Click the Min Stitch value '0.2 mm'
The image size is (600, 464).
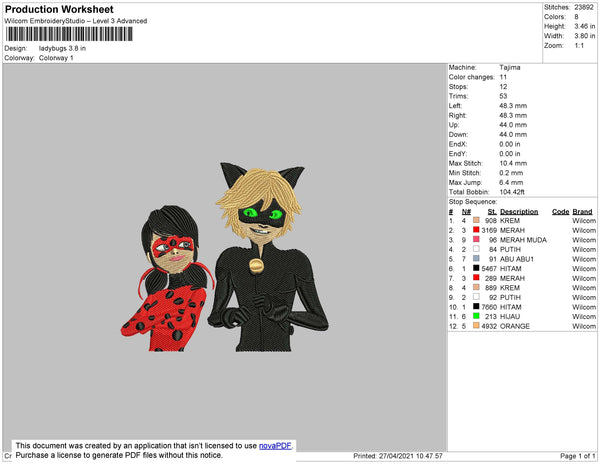[x=511, y=173]
